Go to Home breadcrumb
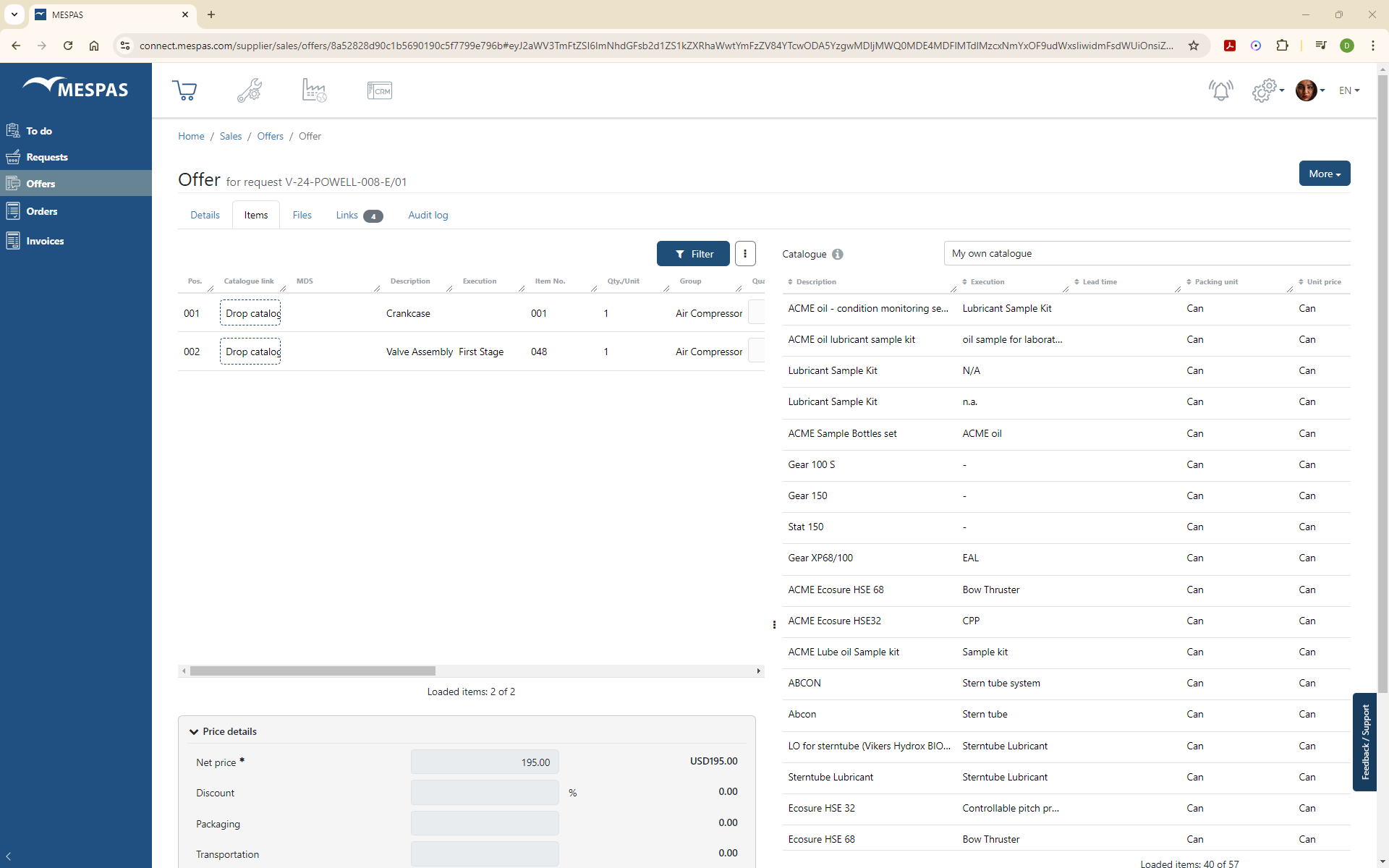This screenshot has height=868, width=1389. (191, 136)
